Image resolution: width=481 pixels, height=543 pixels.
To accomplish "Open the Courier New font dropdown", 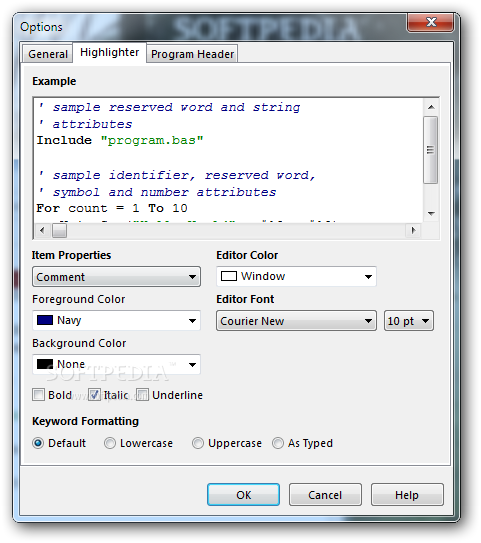I will 296,321.
